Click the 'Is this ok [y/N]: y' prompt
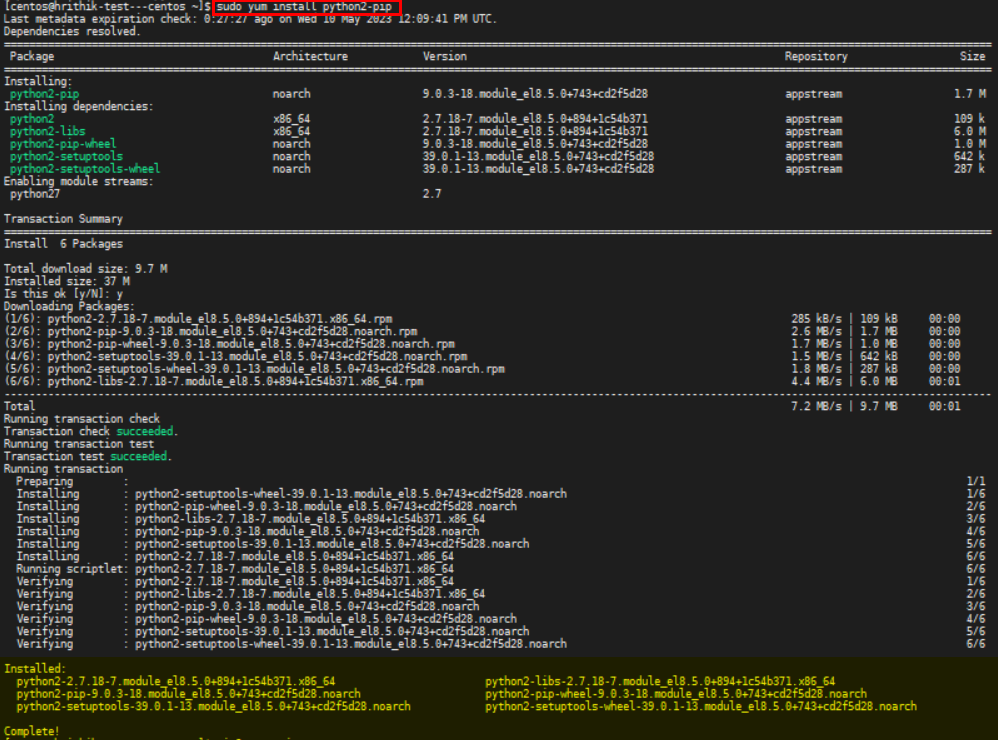This screenshot has width=998, height=740. [x=64, y=294]
